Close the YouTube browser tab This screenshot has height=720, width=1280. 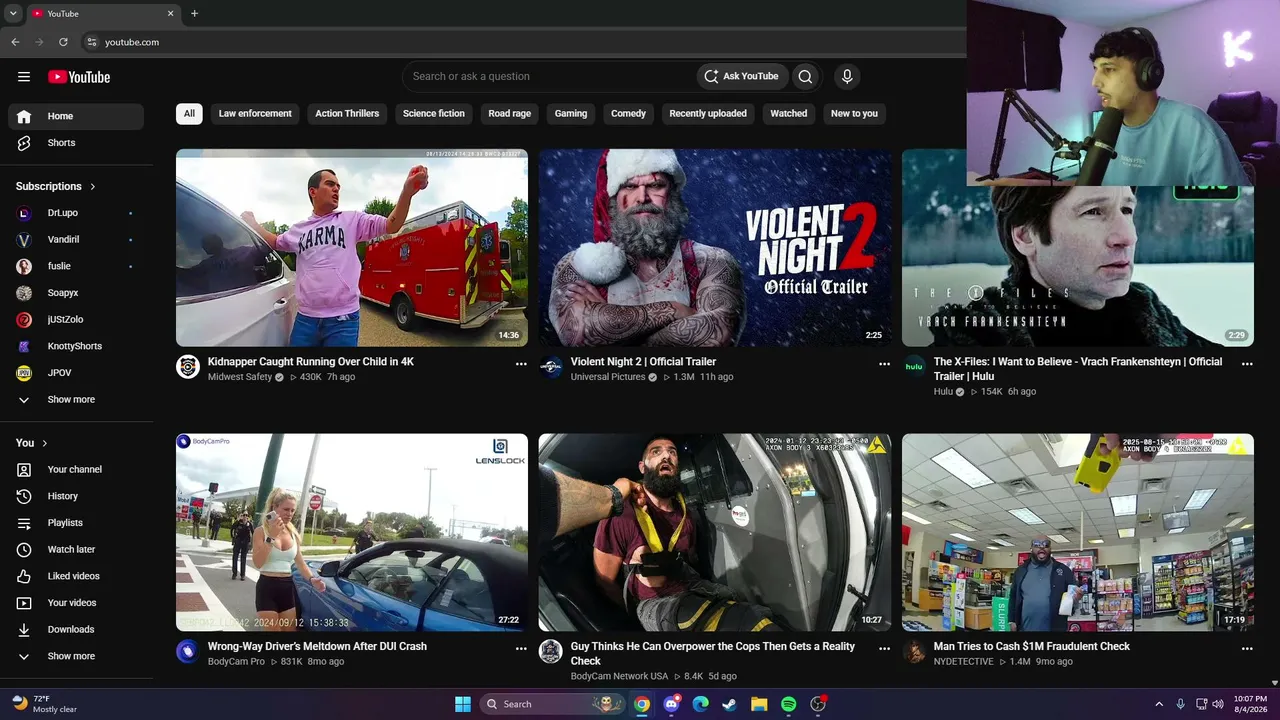tap(170, 13)
